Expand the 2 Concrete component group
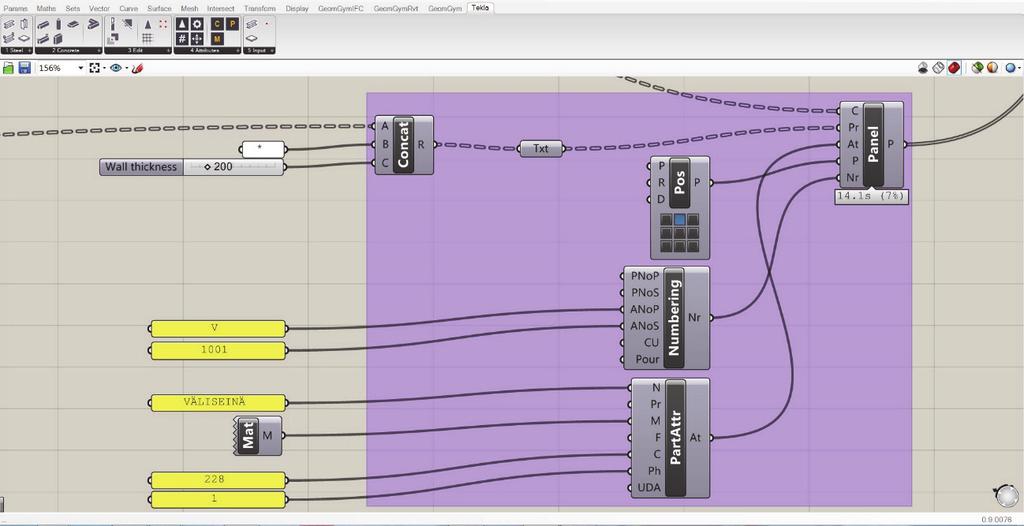 (x=69, y=50)
